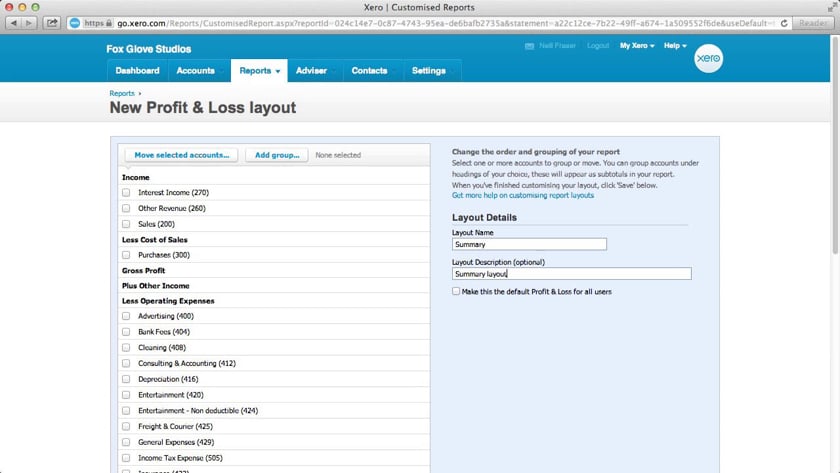The height and width of the screenshot is (473, 840).
Task: Click the Fox Glove Studios organisation name
Action: pyautogui.click(x=148, y=49)
